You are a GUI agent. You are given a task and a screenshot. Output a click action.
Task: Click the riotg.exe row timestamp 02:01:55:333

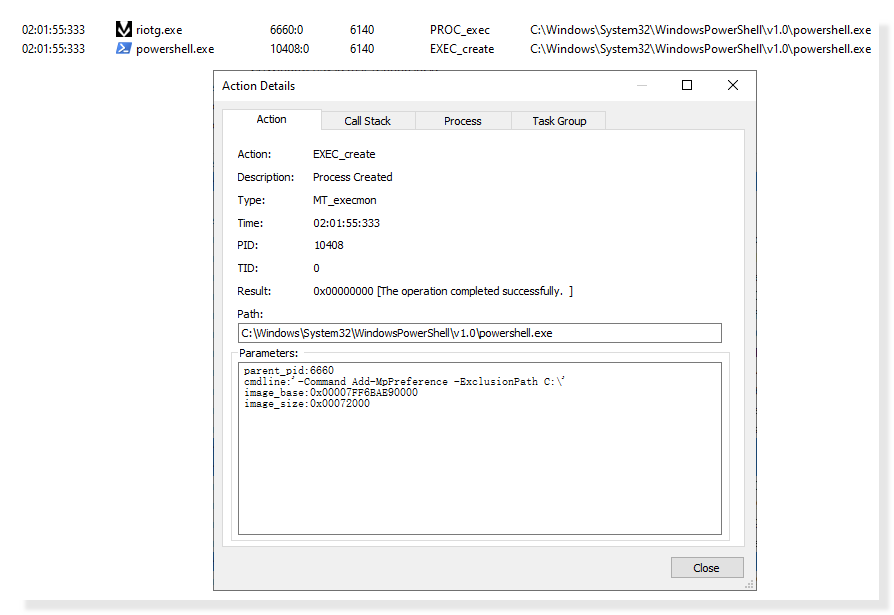point(53,30)
